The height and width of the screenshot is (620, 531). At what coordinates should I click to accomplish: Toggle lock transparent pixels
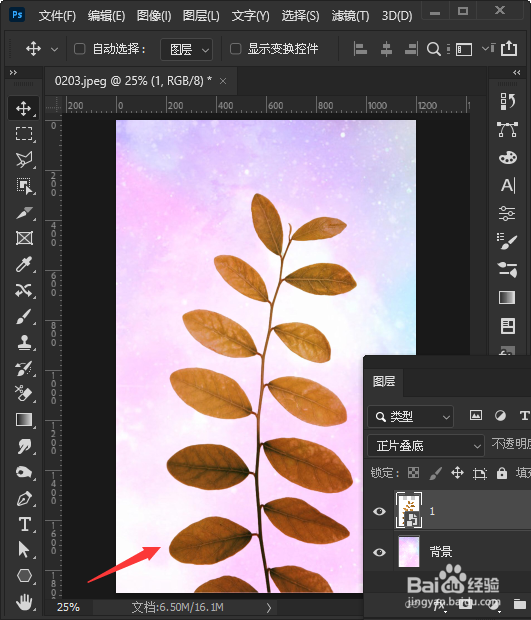[x=413, y=473]
